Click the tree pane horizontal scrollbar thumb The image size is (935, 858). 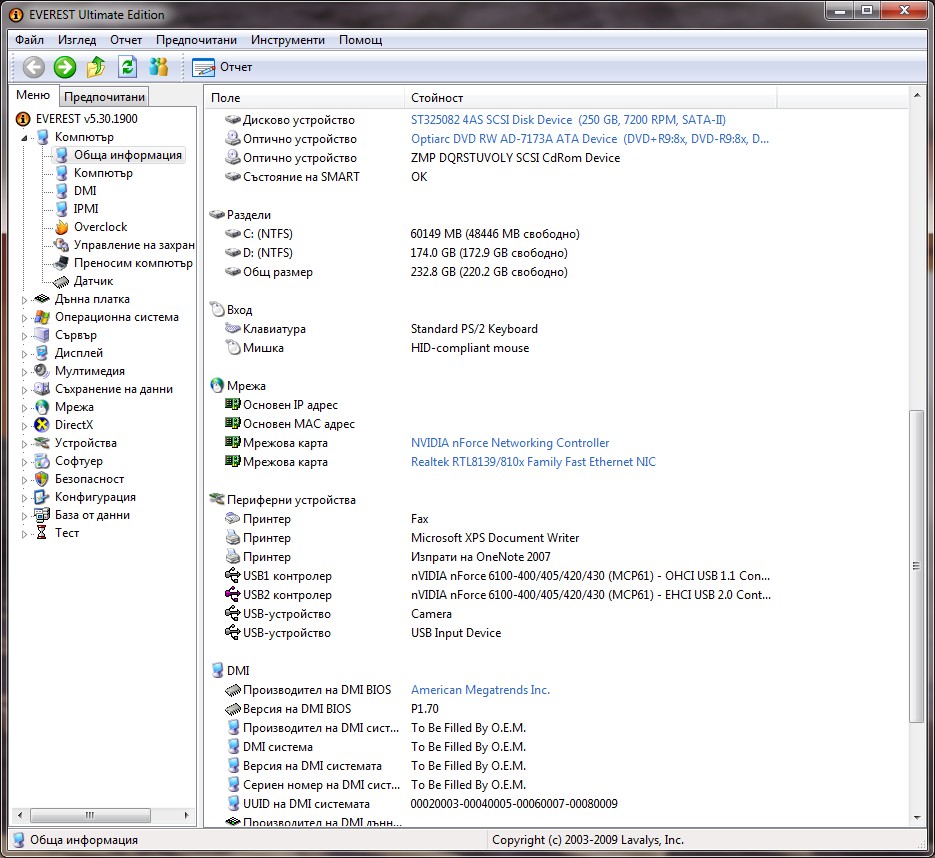click(x=90, y=815)
